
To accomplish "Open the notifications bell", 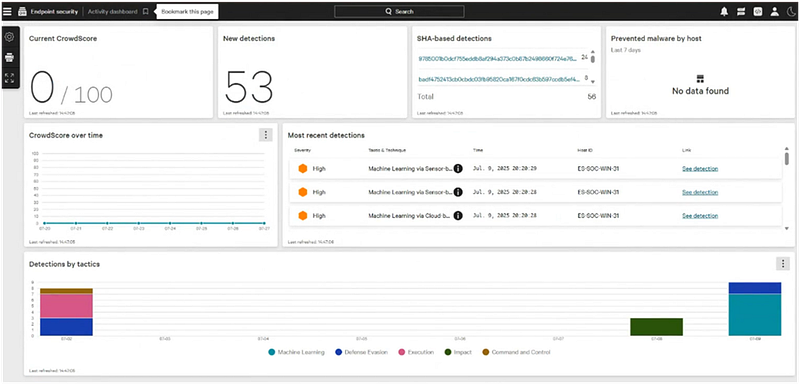I will (x=724, y=12).
